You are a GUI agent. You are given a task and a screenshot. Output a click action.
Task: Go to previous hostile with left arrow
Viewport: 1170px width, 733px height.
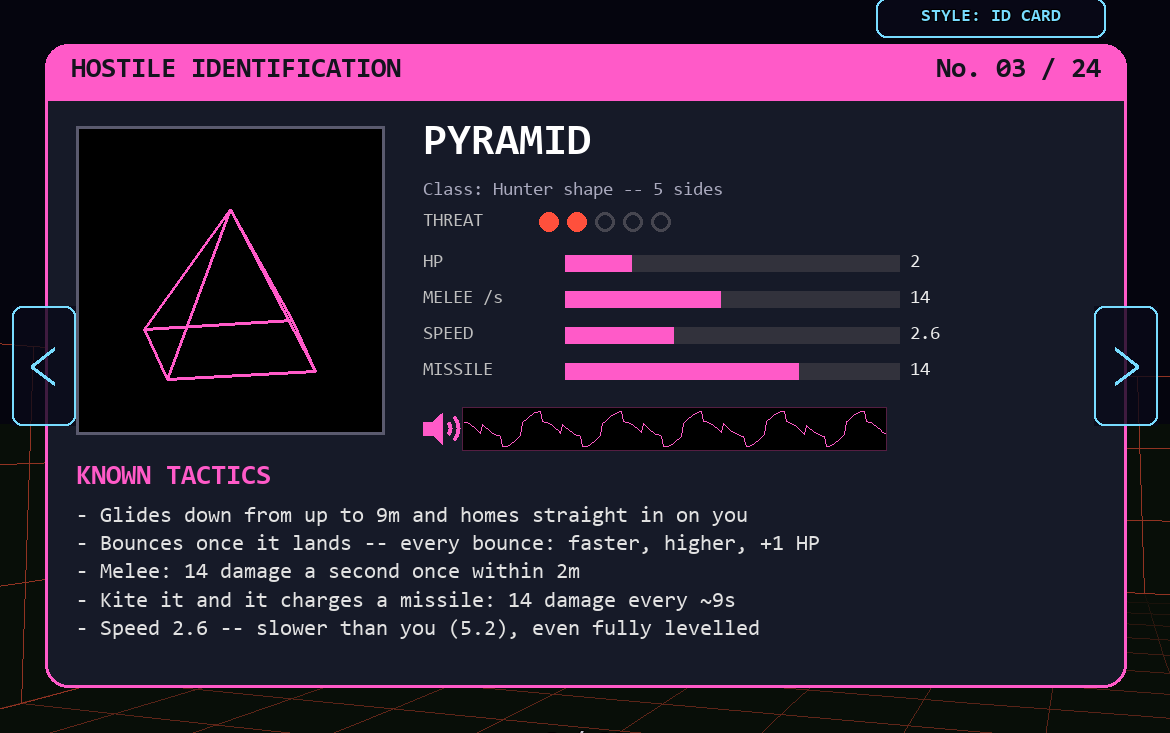44,366
